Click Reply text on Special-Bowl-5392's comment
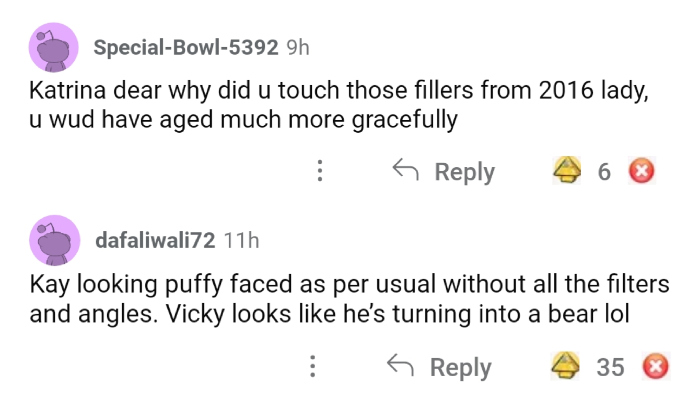The width and height of the screenshot is (700, 403). [464, 172]
